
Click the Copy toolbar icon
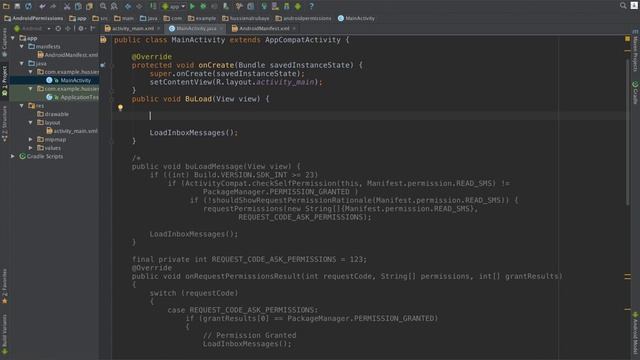pyautogui.click(x=78, y=6)
